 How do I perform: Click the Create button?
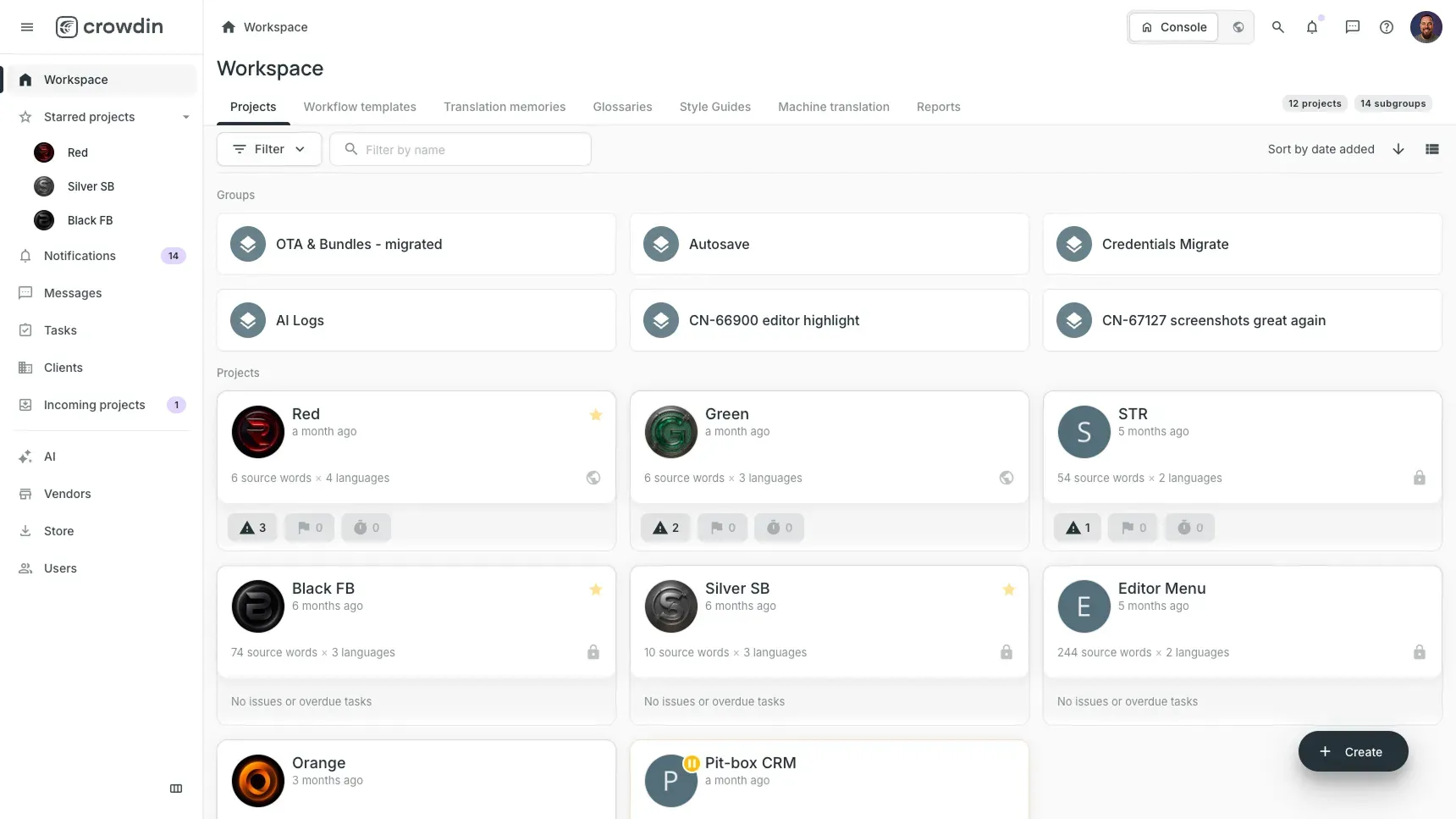coord(1353,751)
